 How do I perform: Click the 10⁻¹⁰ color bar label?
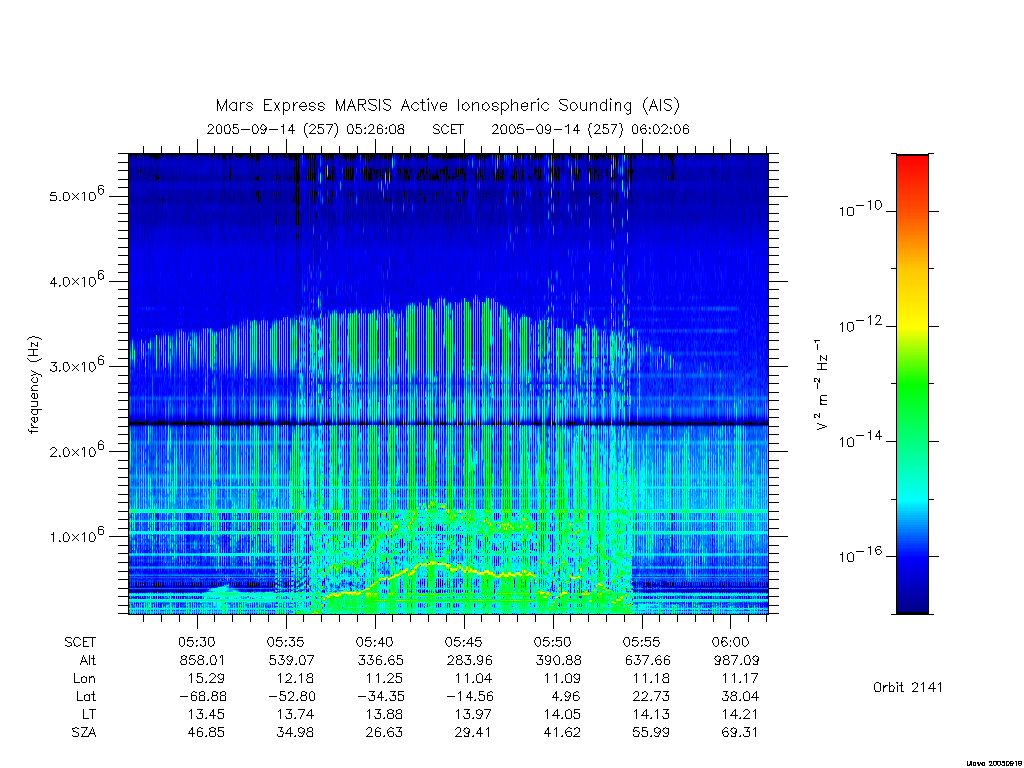point(860,209)
